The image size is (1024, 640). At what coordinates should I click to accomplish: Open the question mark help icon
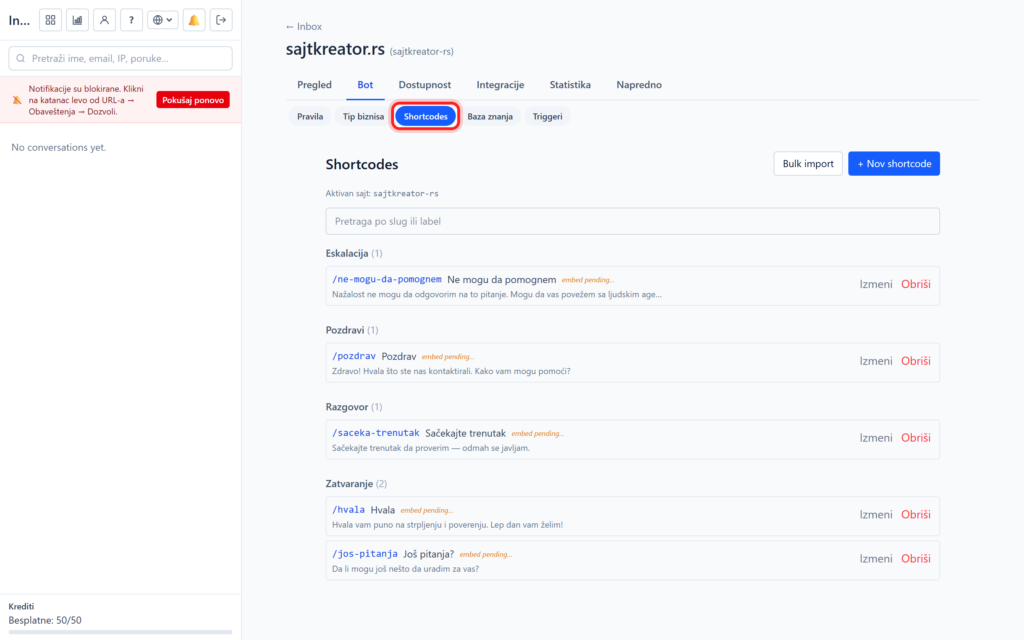coord(131,20)
